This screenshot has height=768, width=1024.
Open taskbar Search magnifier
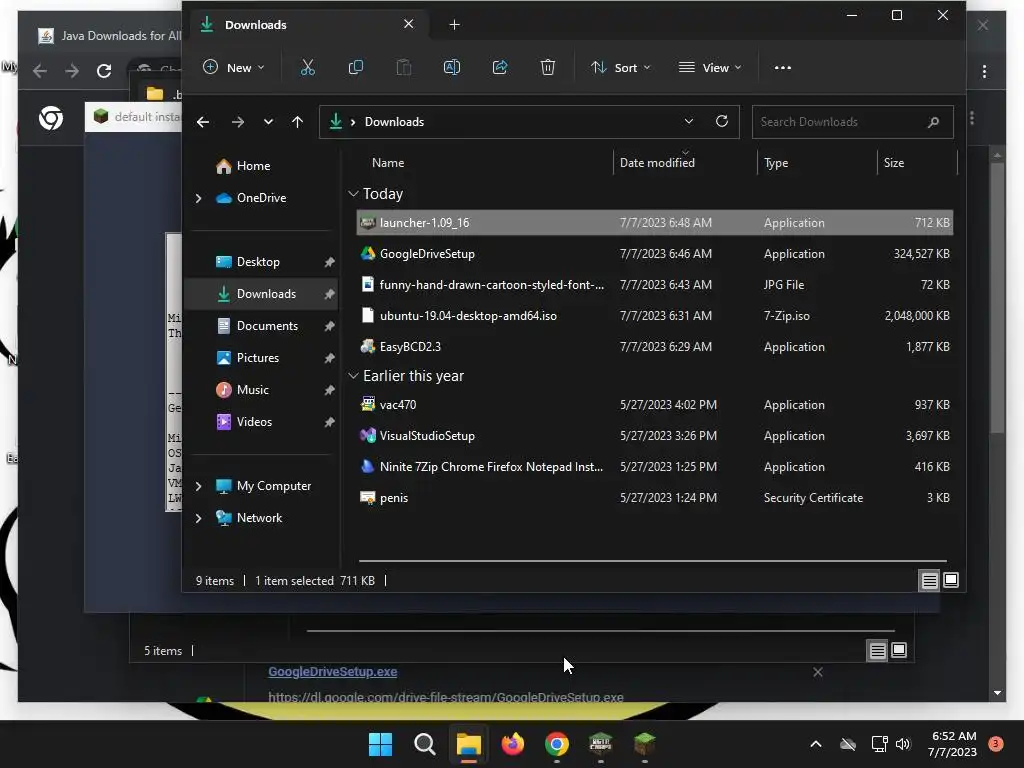click(x=424, y=744)
